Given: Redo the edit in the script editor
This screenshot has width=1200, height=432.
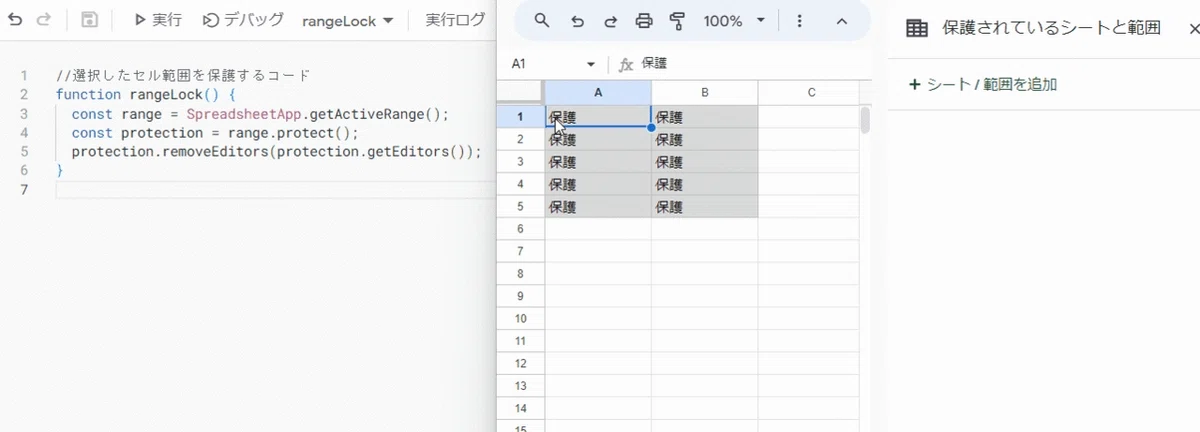Looking at the screenshot, I should [x=43, y=20].
